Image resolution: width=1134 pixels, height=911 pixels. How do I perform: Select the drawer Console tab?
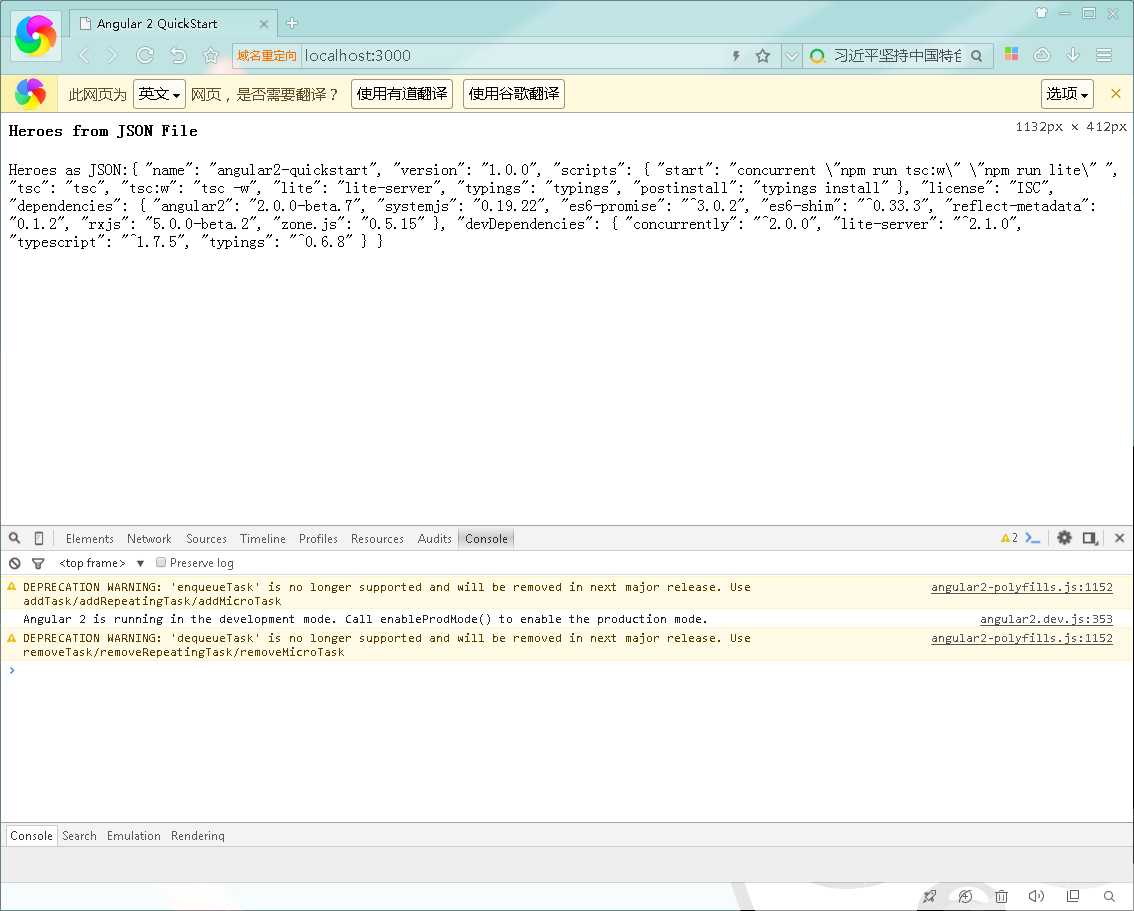point(31,835)
